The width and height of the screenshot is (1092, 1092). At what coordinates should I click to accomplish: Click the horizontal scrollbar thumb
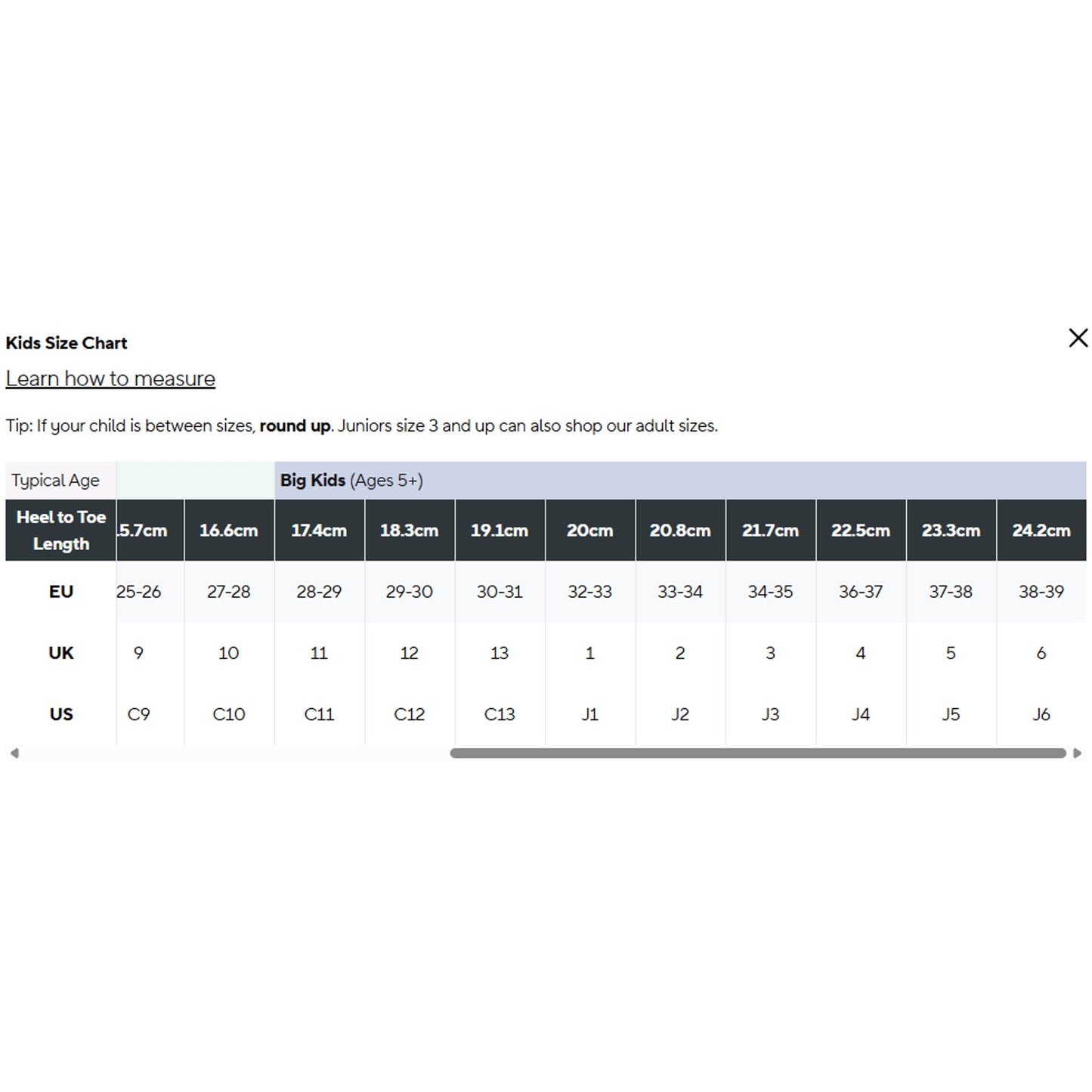757,753
